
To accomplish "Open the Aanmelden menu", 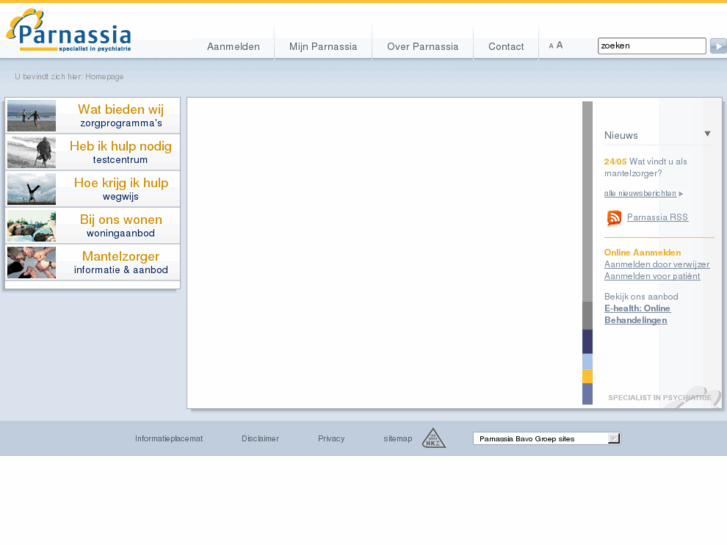I will click(233, 46).
